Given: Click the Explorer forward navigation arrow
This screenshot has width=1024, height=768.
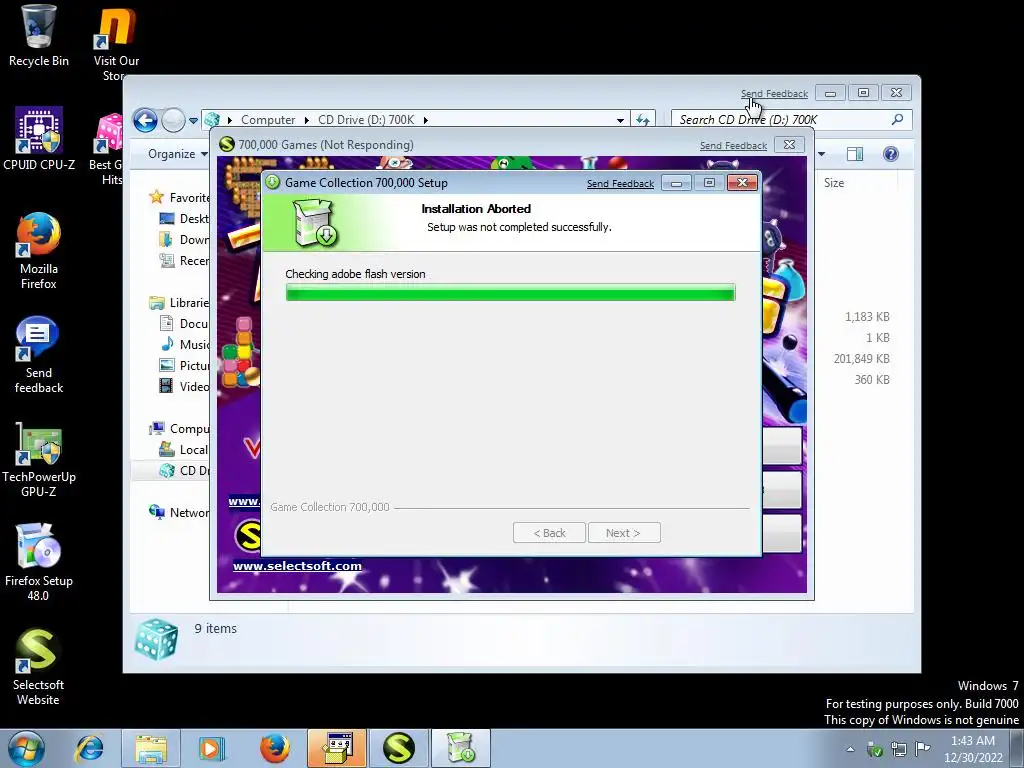Looking at the screenshot, I should (x=173, y=120).
